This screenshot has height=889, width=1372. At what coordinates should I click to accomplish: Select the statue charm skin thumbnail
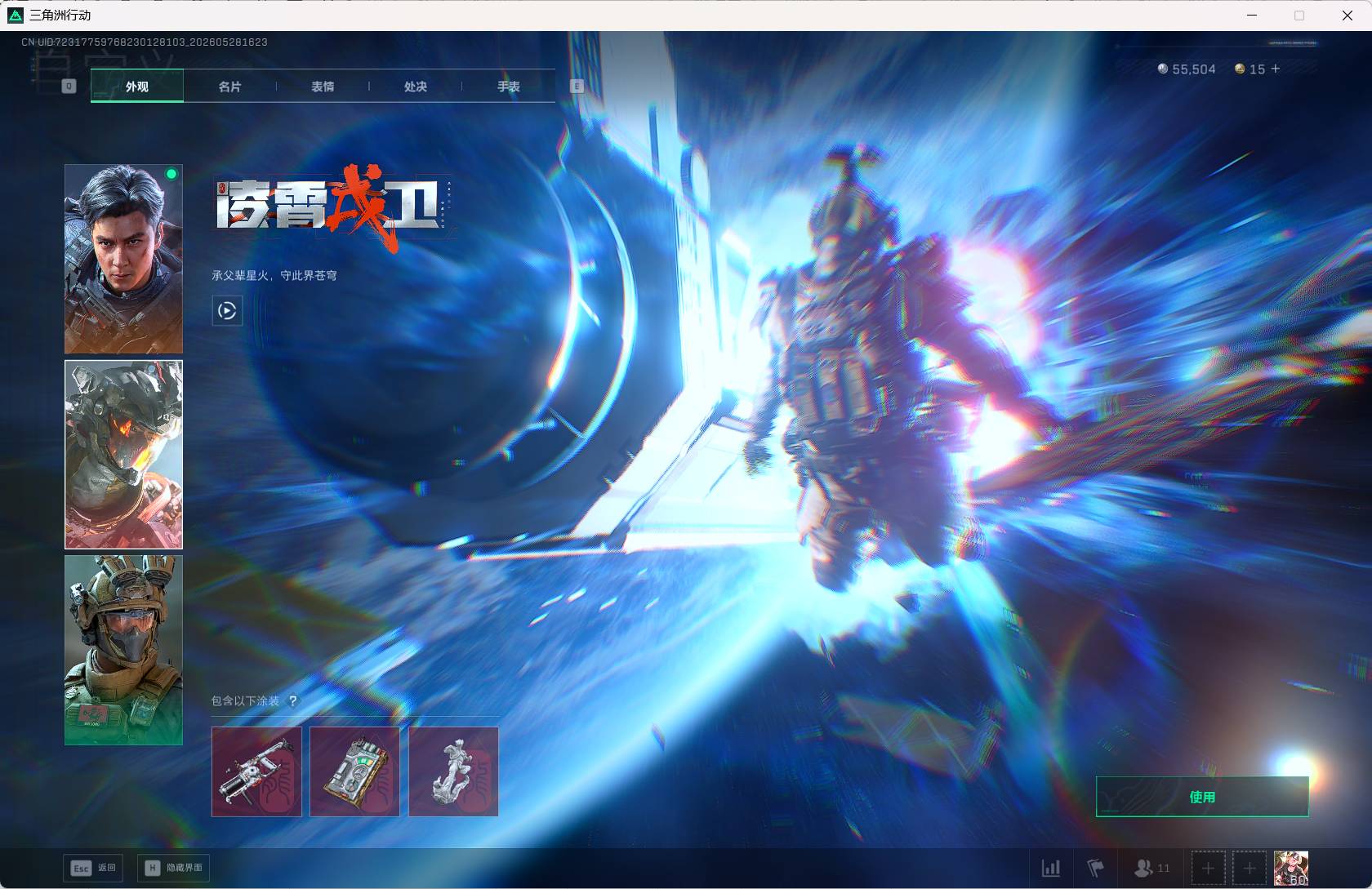click(x=453, y=771)
